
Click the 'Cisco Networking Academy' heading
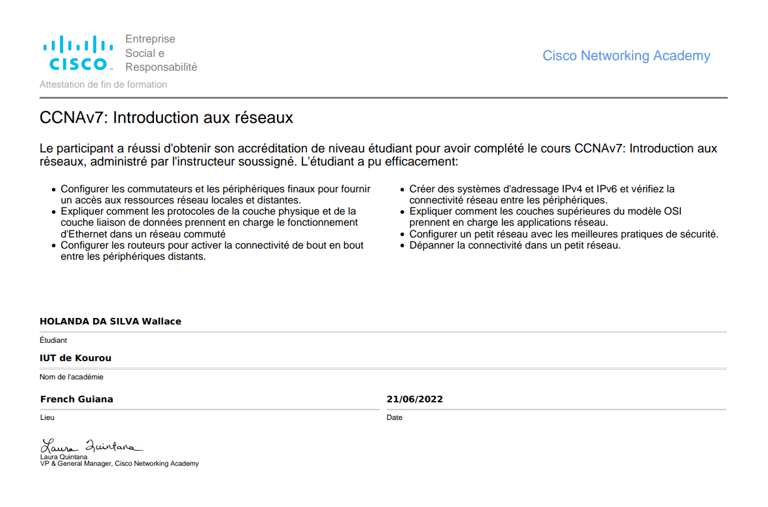tap(626, 56)
